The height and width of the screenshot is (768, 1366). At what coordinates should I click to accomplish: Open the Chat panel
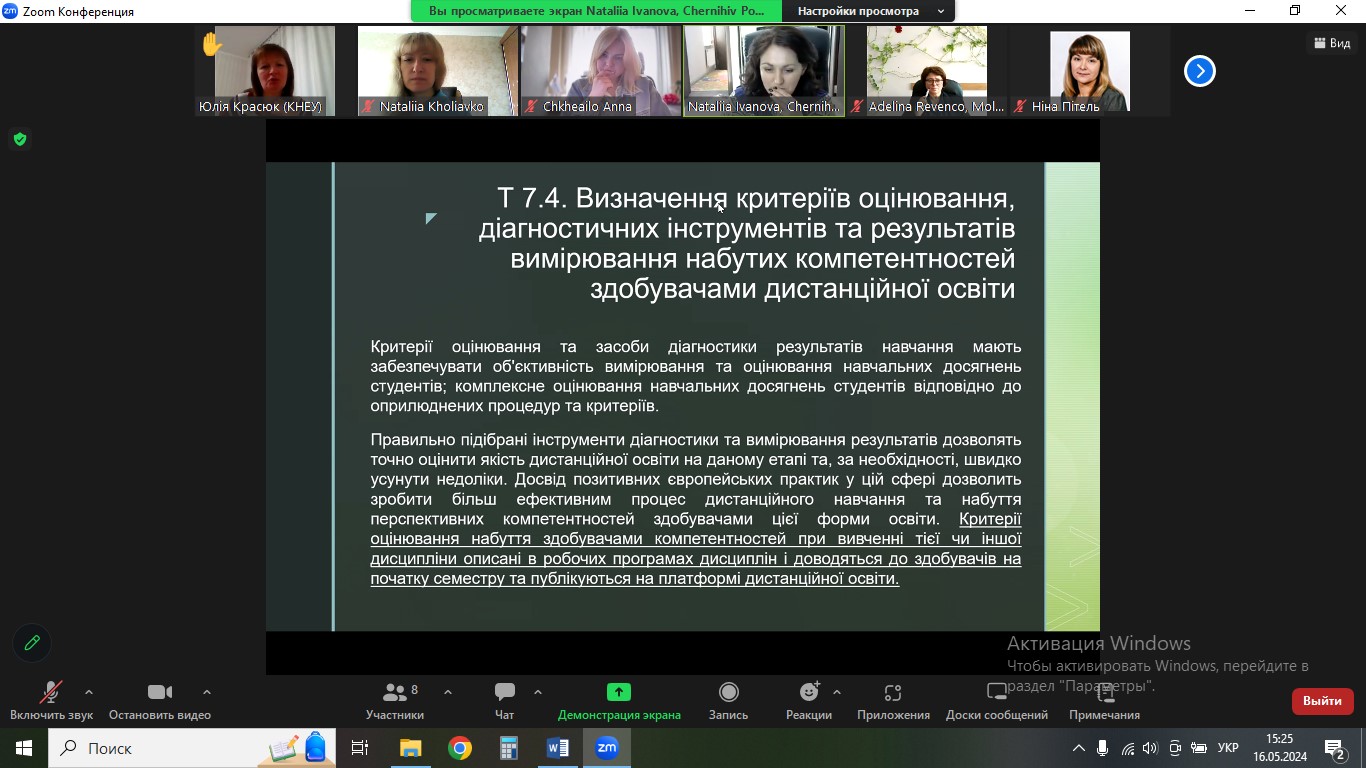click(x=505, y=700)
